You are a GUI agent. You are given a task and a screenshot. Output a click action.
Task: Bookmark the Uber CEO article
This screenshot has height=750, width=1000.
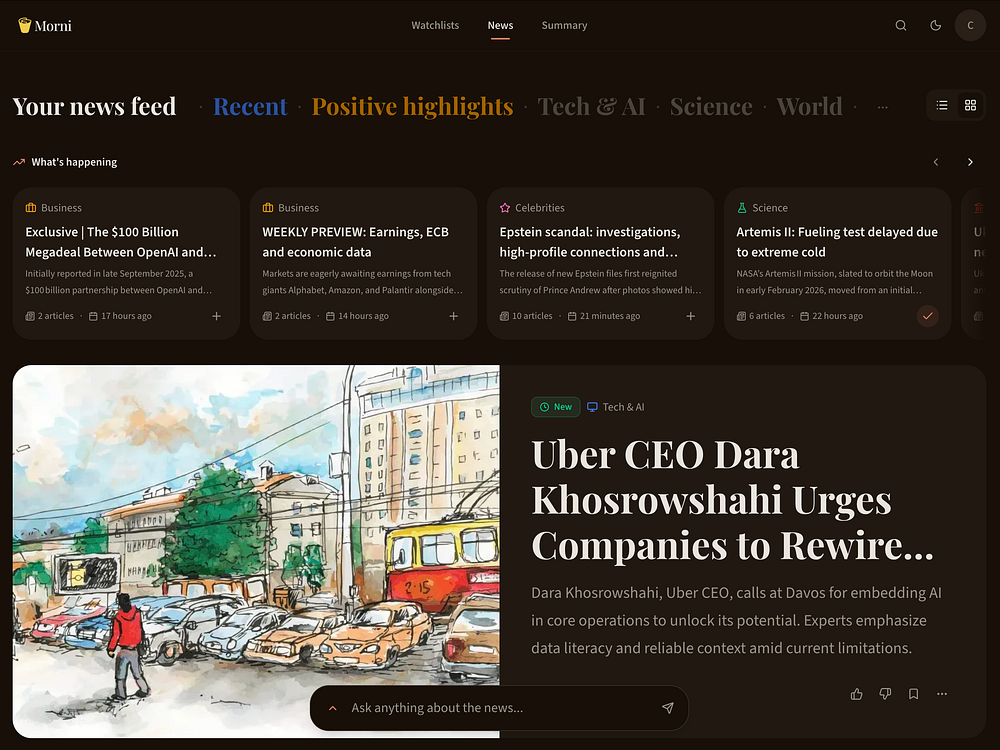pyautogui.click(x=913, y=694)
